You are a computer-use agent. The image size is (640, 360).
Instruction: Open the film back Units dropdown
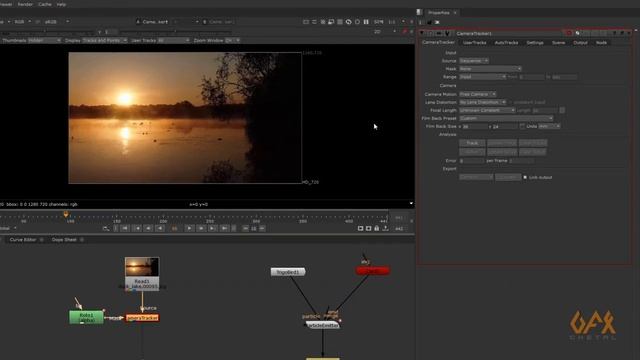click(x=549, y=127)
